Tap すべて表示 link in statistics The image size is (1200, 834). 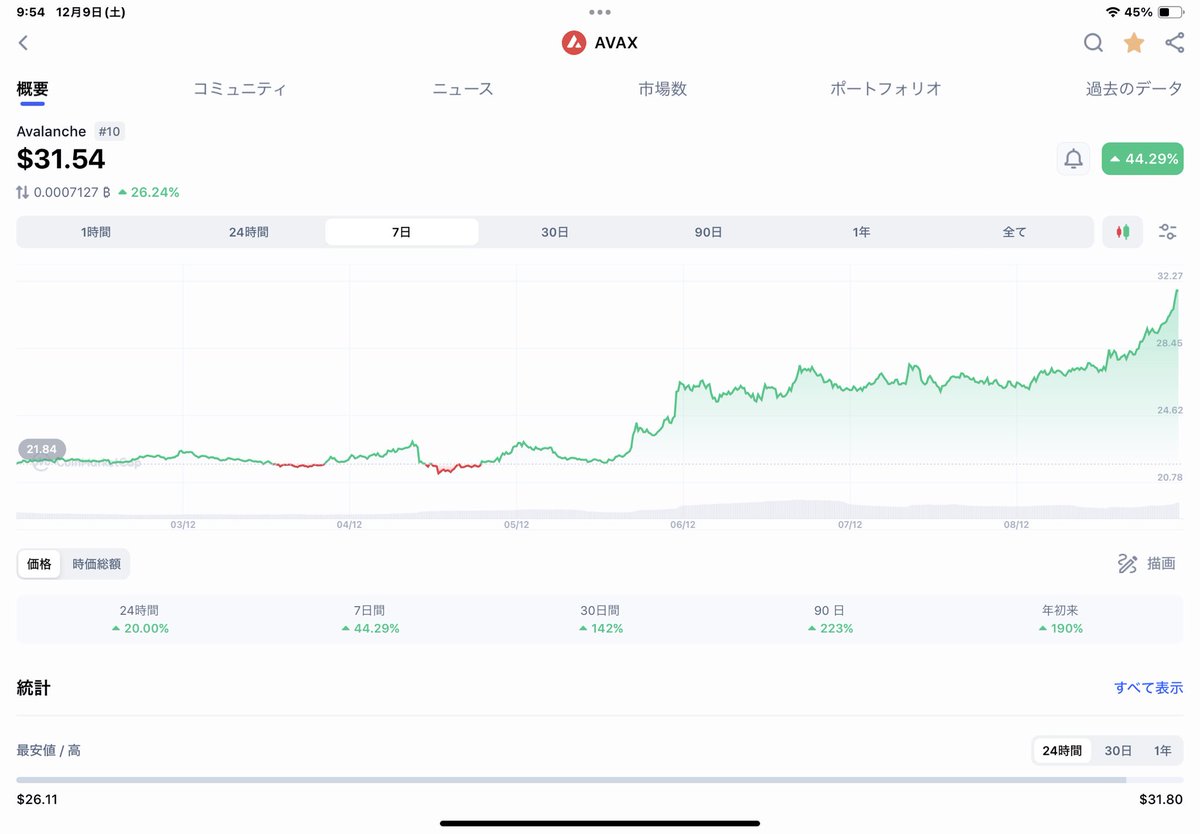tap(1148, 688)
